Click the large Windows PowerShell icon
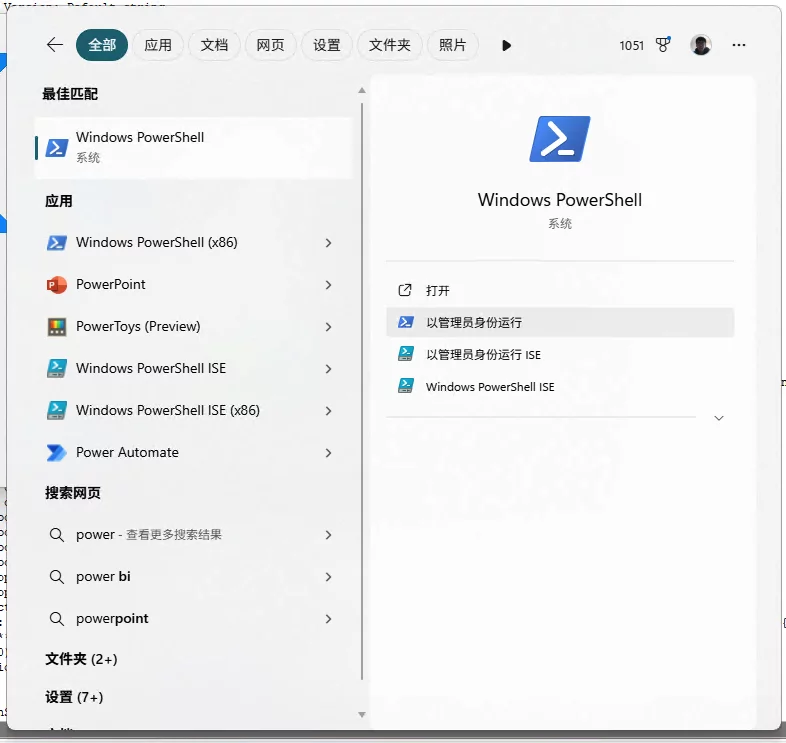 click(x=559, y=139)
